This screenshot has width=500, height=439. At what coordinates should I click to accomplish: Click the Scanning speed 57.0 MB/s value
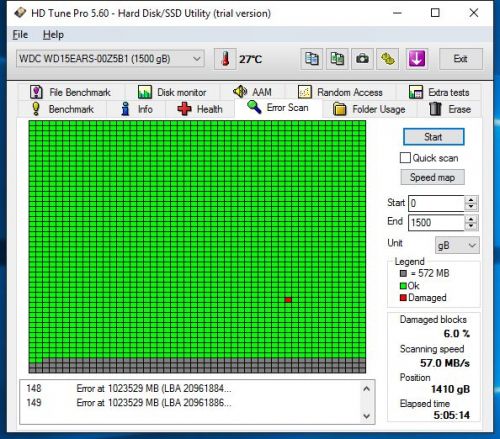click(445, 363)
